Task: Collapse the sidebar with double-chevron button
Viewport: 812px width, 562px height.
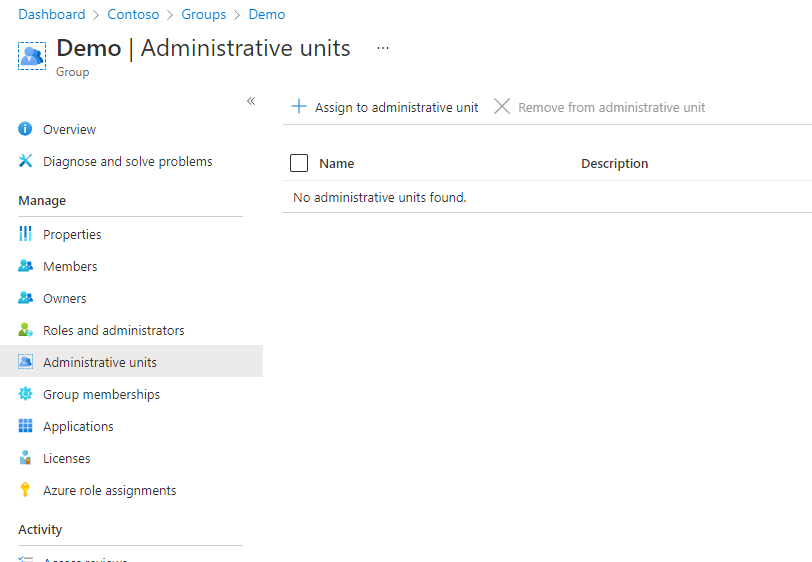Action: coord(251,101)
